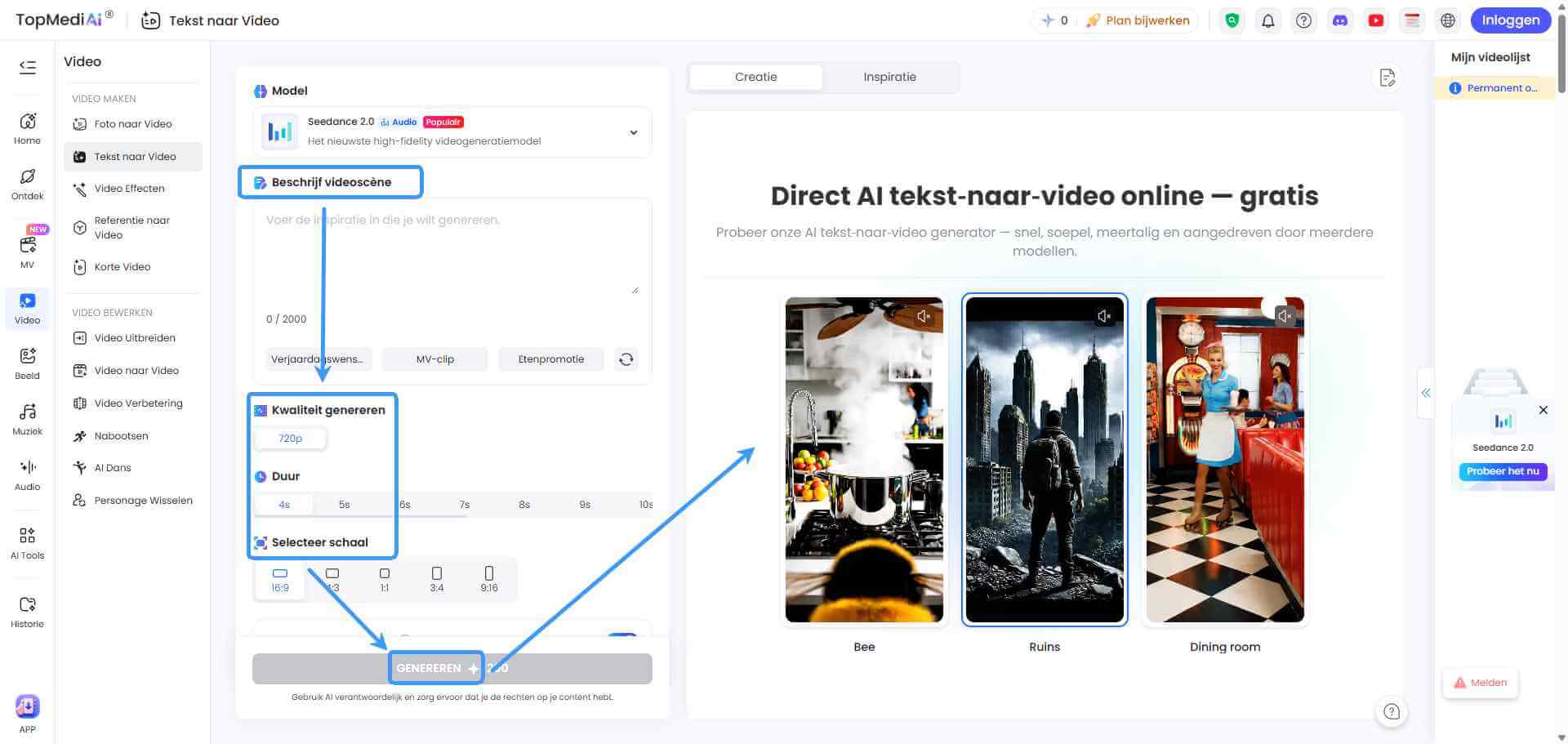The width and height of the screenshot is (1568, 744).
Task: Unmute the Bee video thumbnail
Action: 924,316
